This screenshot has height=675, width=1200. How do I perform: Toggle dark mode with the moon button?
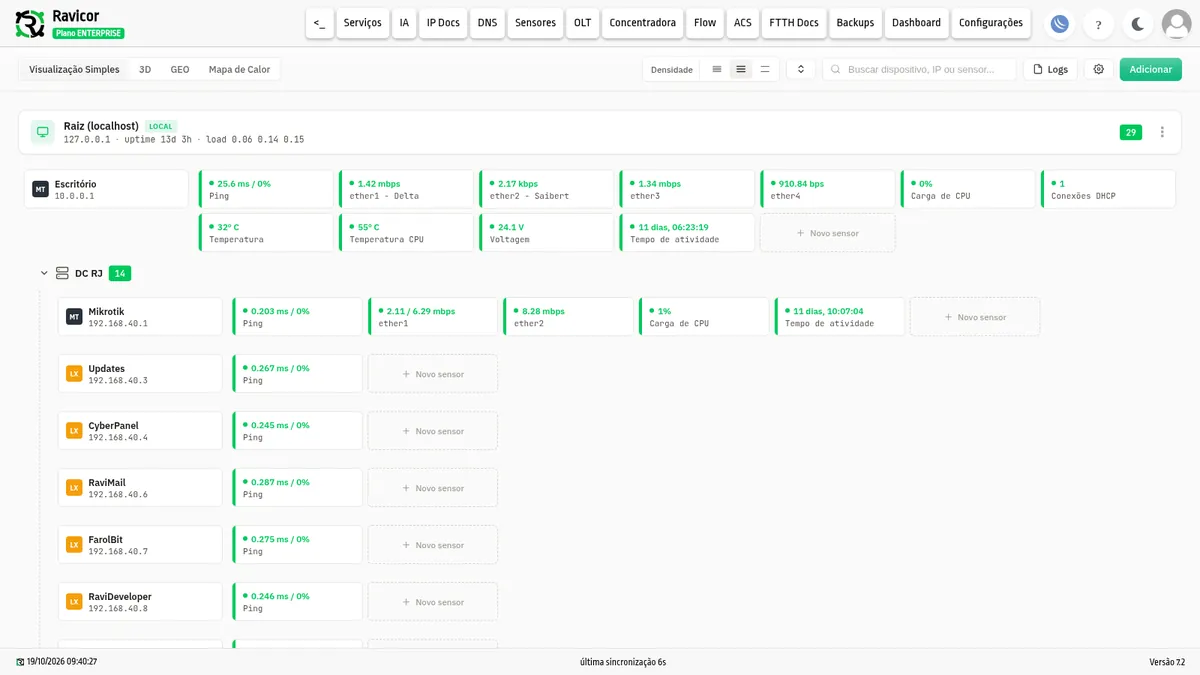(1137, 25)
